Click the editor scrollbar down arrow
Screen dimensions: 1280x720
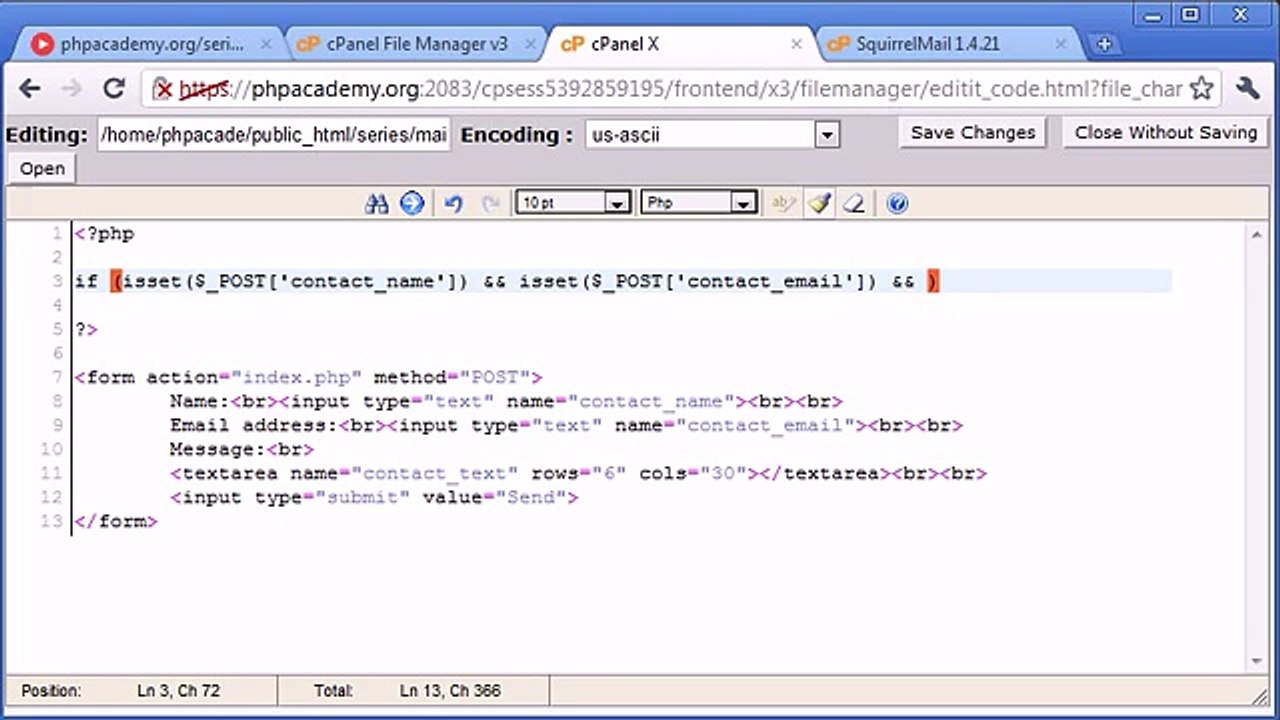(x=1257, y=661)
